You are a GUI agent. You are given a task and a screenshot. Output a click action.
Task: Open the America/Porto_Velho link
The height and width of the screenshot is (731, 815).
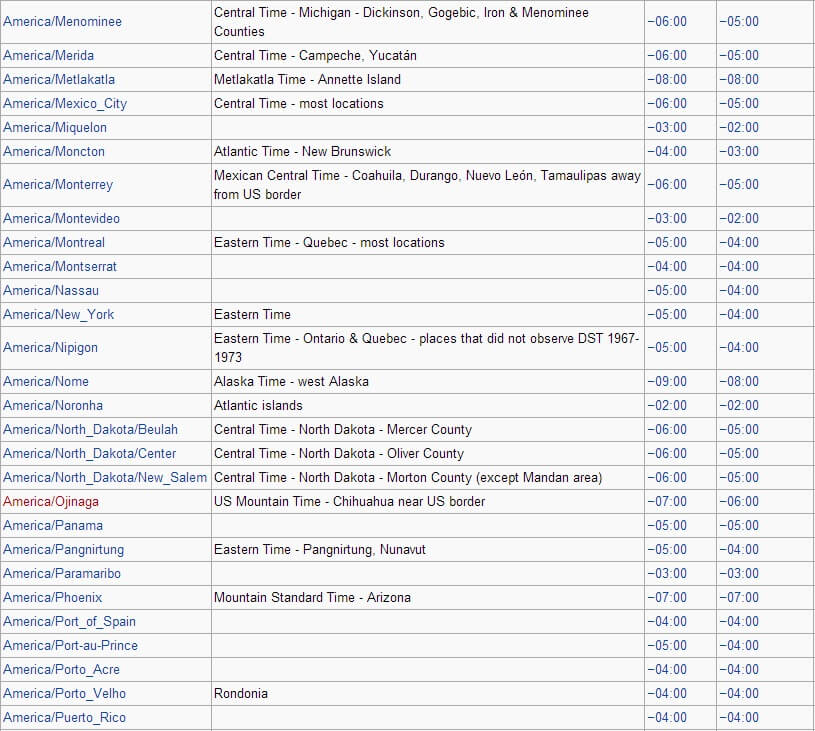pyautogui.click(x=64, y=694)
